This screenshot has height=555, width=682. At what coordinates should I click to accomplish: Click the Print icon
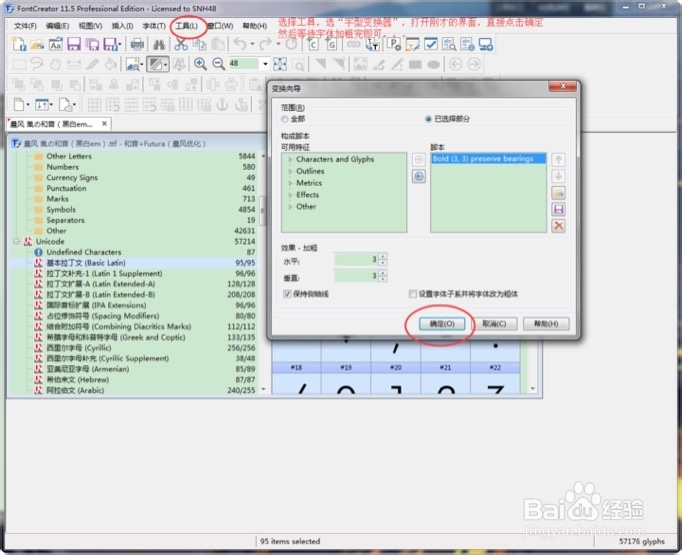point(137,44)
